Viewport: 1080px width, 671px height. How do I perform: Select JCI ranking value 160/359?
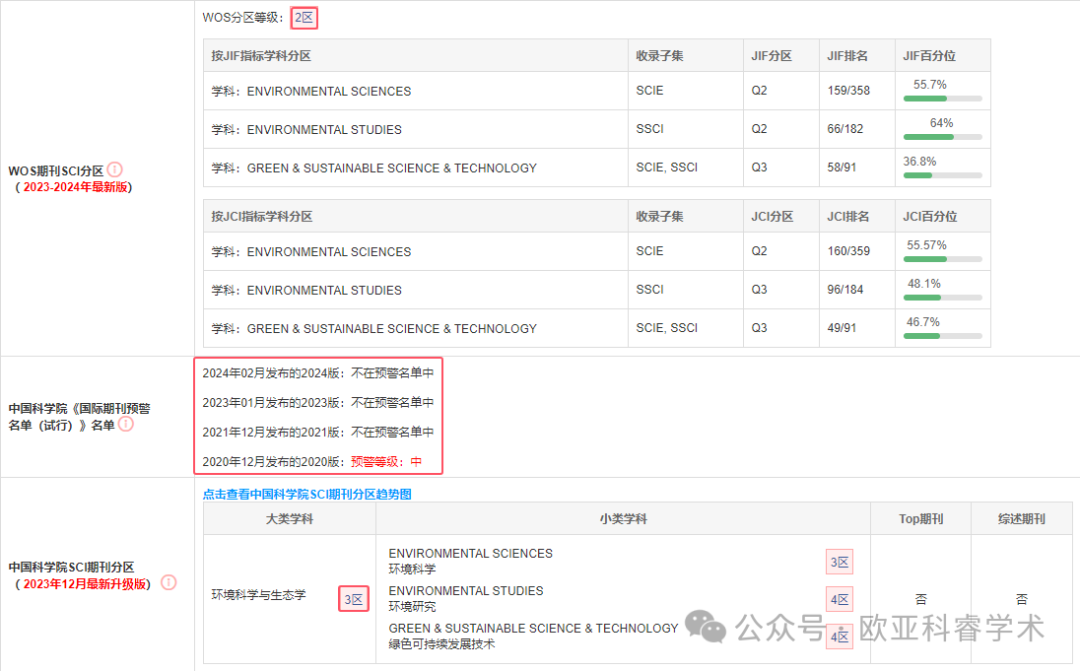(x=849, y=251)
